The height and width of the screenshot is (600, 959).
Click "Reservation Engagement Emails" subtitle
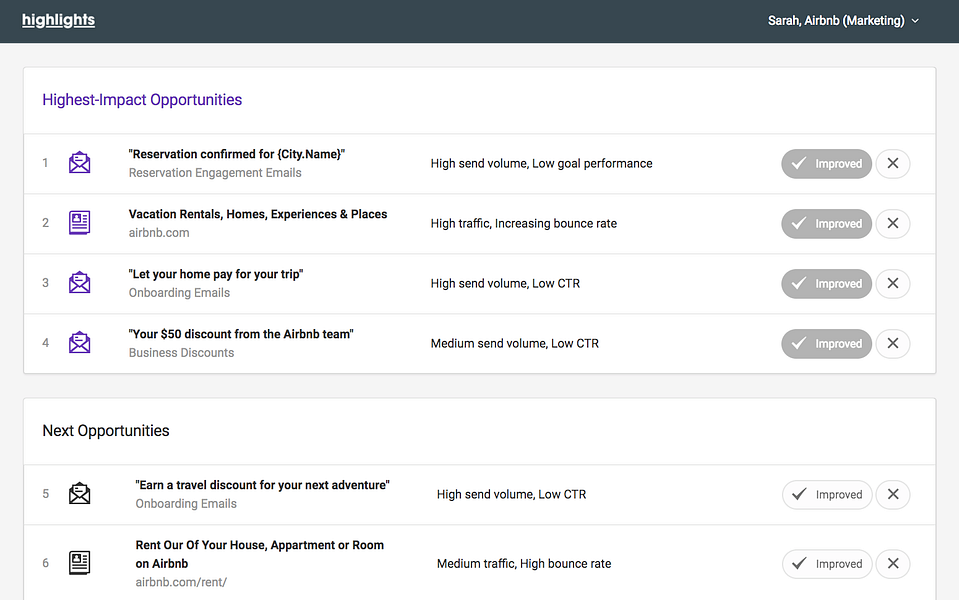[215, 172]
